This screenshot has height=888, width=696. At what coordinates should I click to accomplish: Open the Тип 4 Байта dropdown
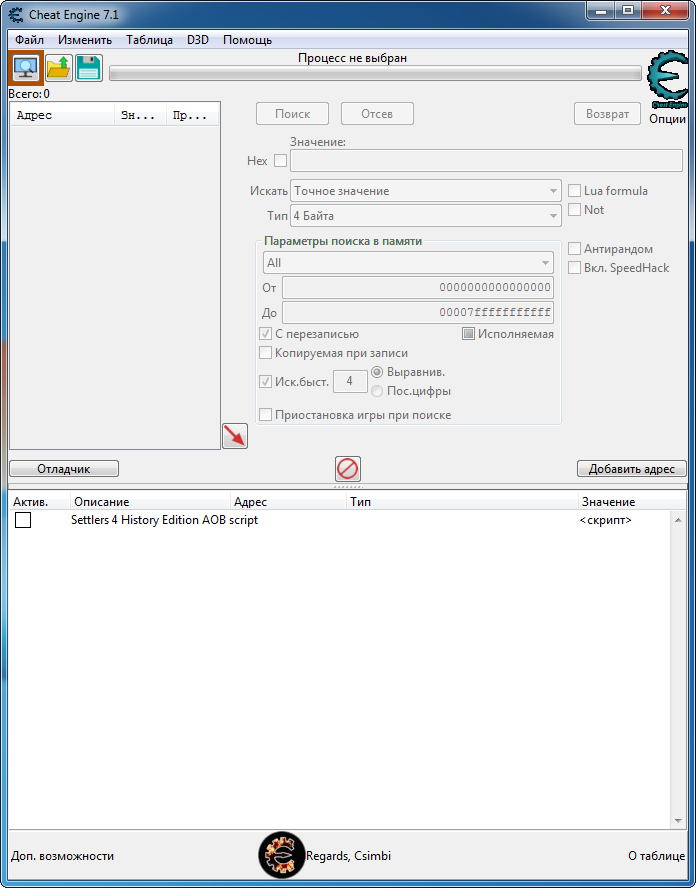pyautogui.click(x=426, y=216)
